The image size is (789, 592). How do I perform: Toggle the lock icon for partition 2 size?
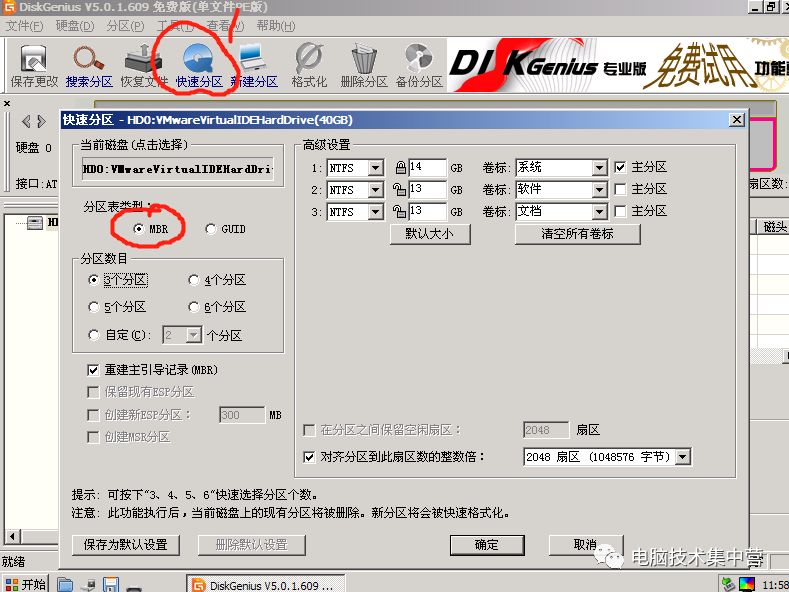coord(400,189)
